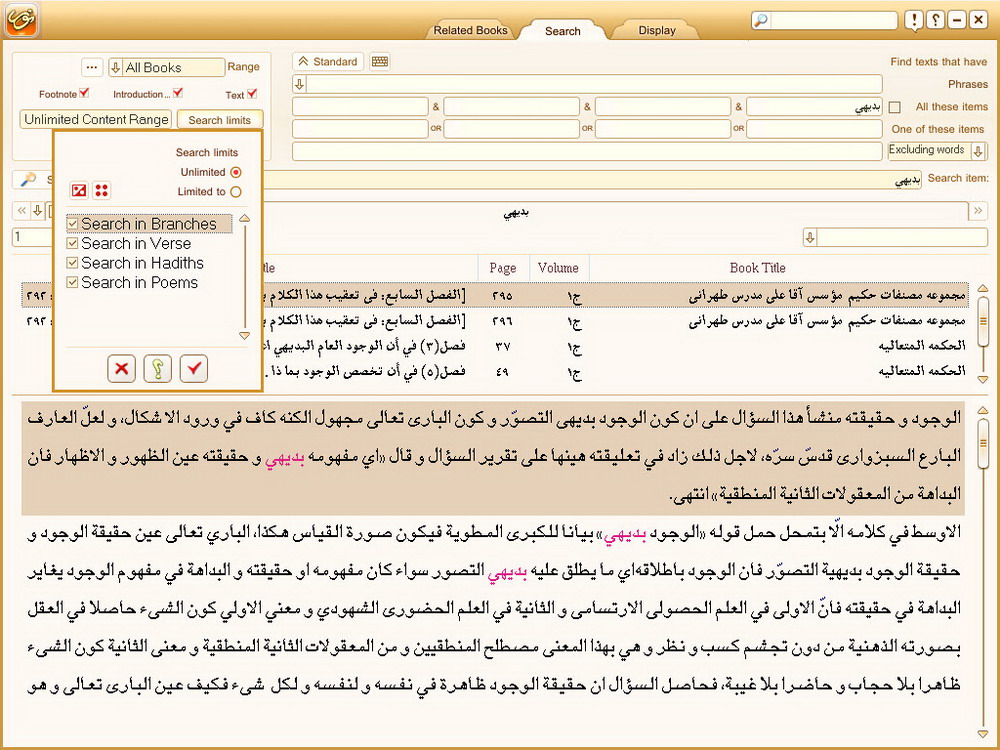Open help via green question mark icon

tap(158, 369)
